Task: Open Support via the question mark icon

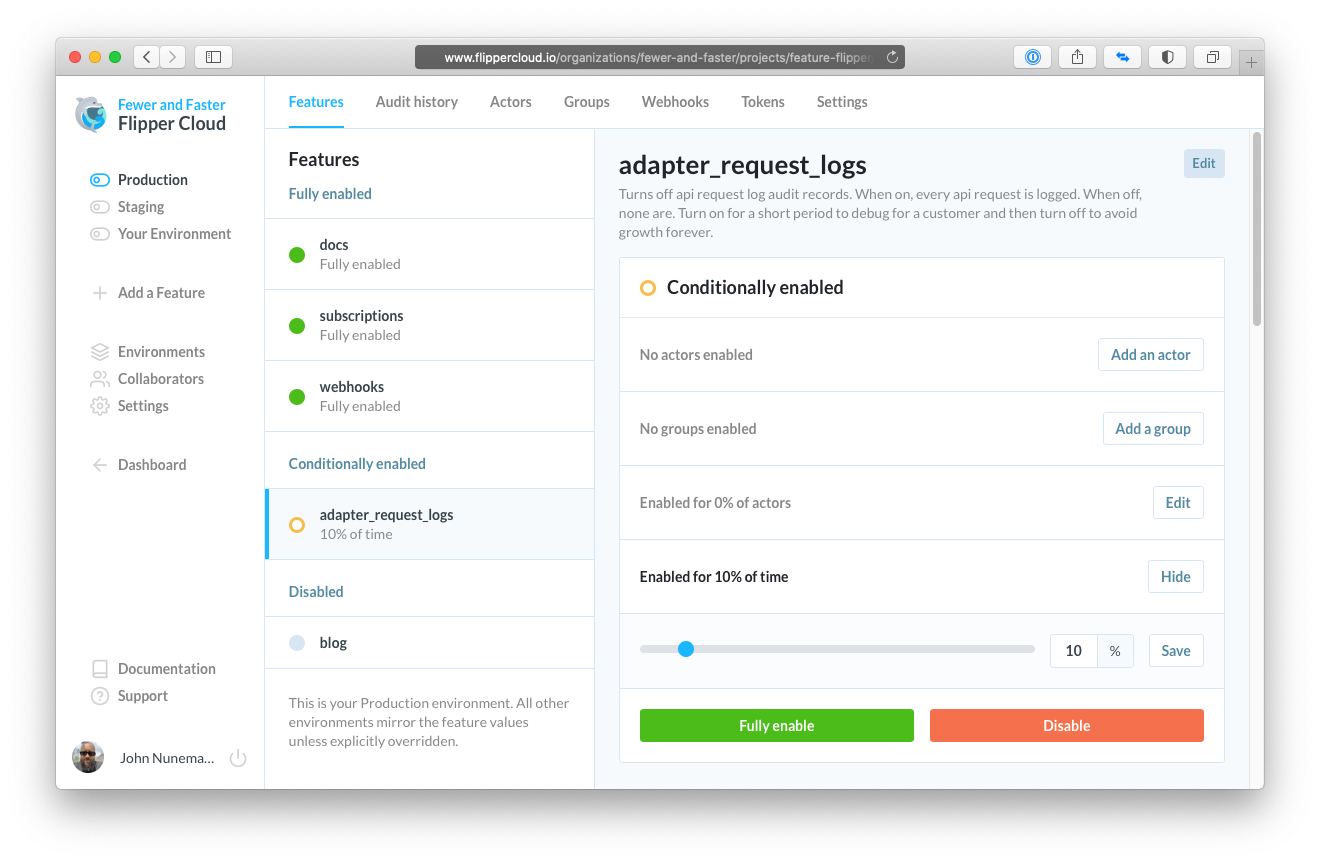Action: 98,695
